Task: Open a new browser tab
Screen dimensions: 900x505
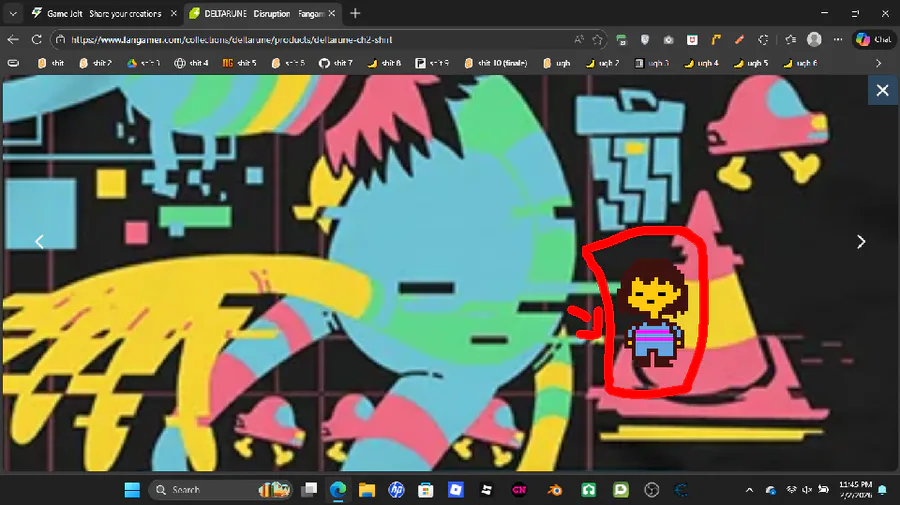Action: click(x=355, y=13)
